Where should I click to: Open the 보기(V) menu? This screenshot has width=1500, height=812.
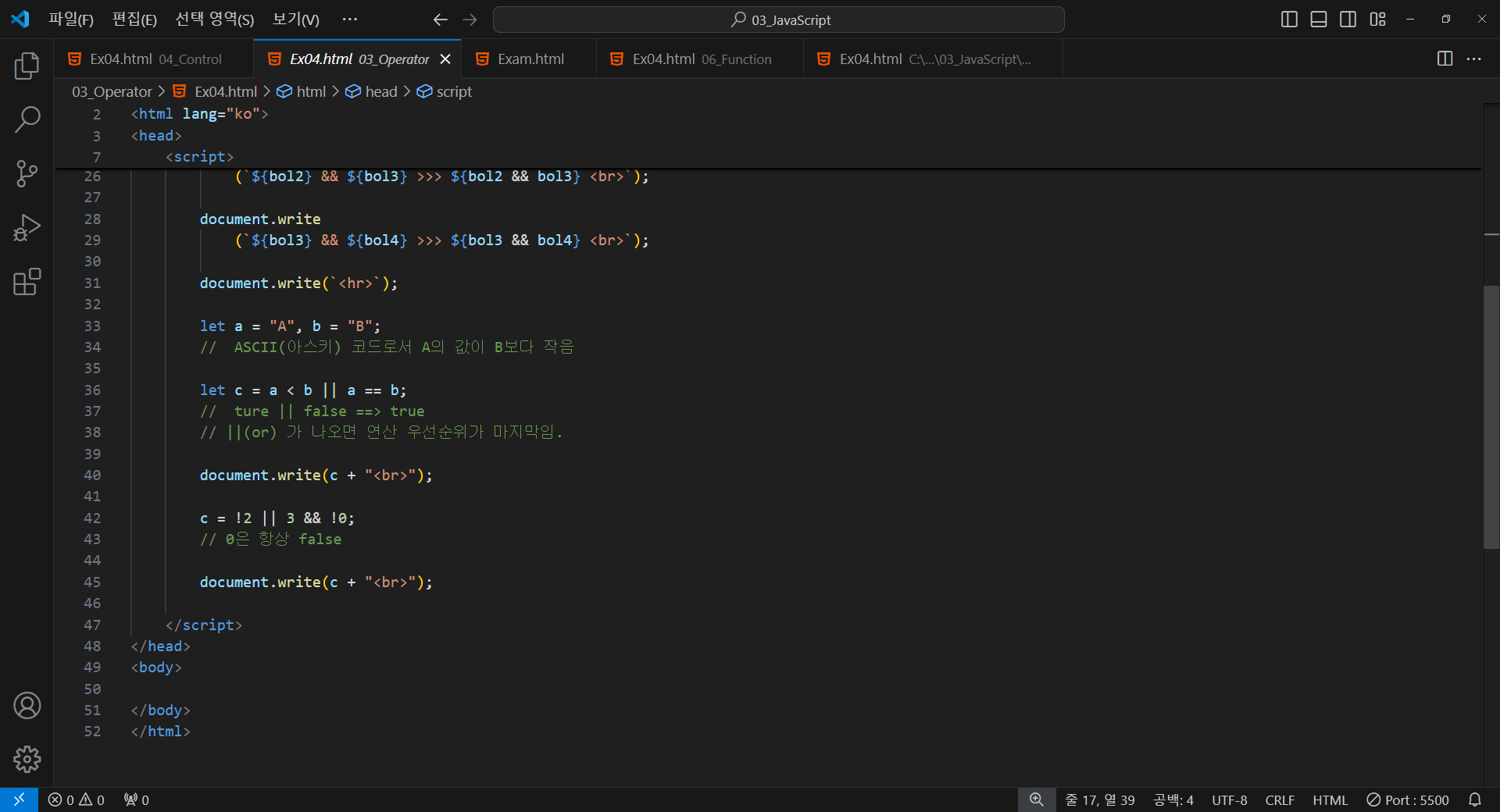click(x=295, y=20)
